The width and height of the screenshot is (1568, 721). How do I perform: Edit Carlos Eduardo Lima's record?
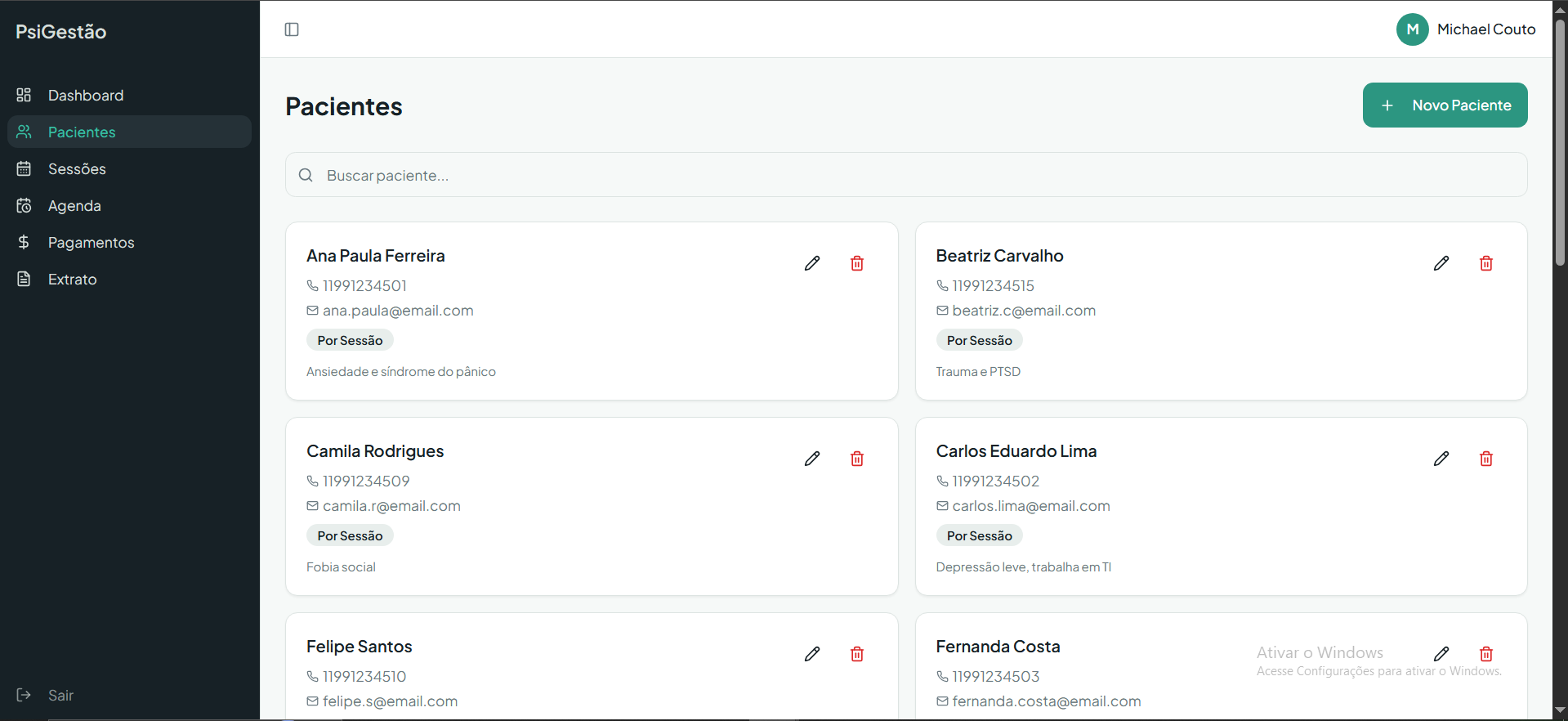point(1441,459)
